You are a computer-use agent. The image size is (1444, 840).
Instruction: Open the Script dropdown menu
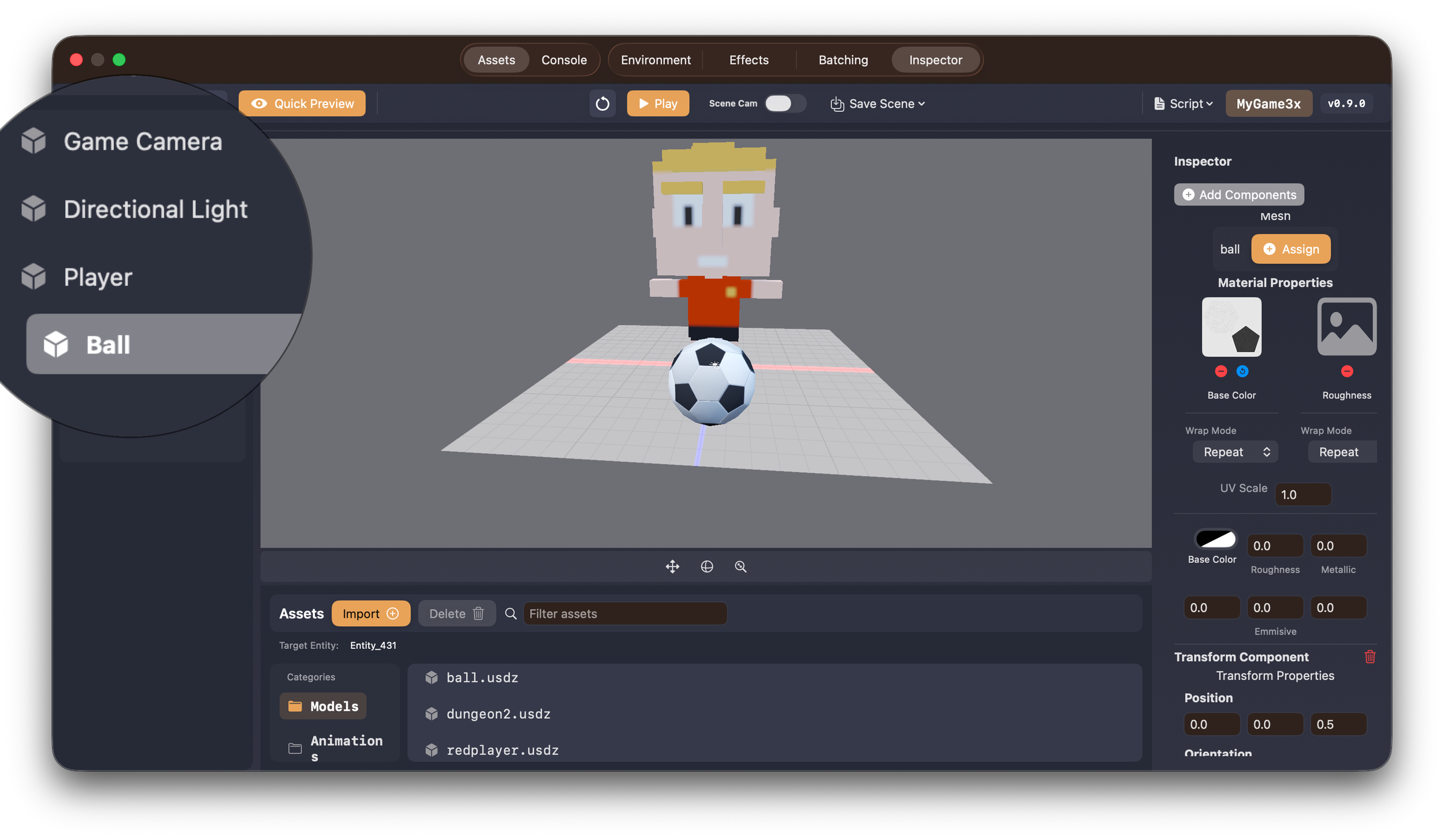[x=1183, y=104]
